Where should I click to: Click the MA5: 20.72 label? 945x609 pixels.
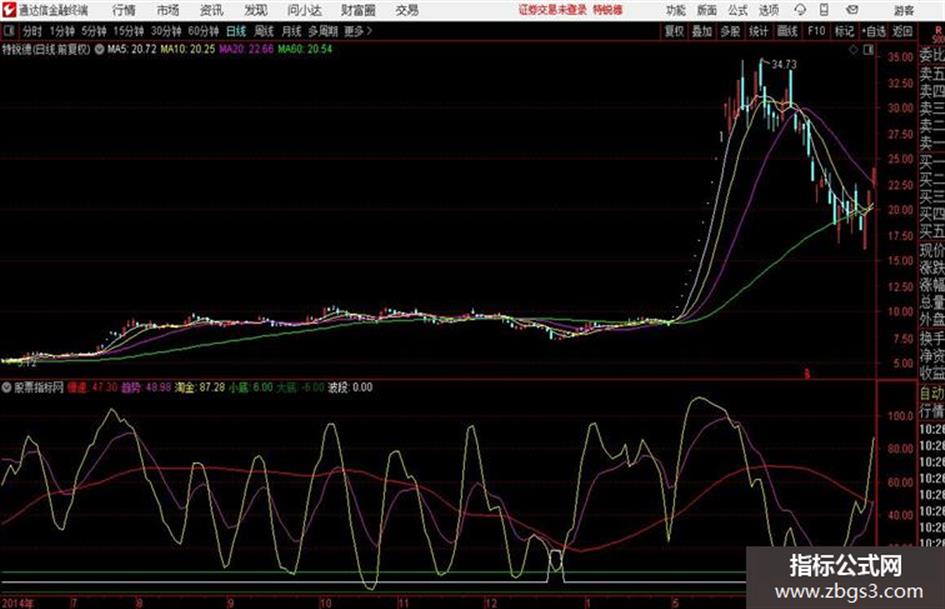click(x=131, y=49)
